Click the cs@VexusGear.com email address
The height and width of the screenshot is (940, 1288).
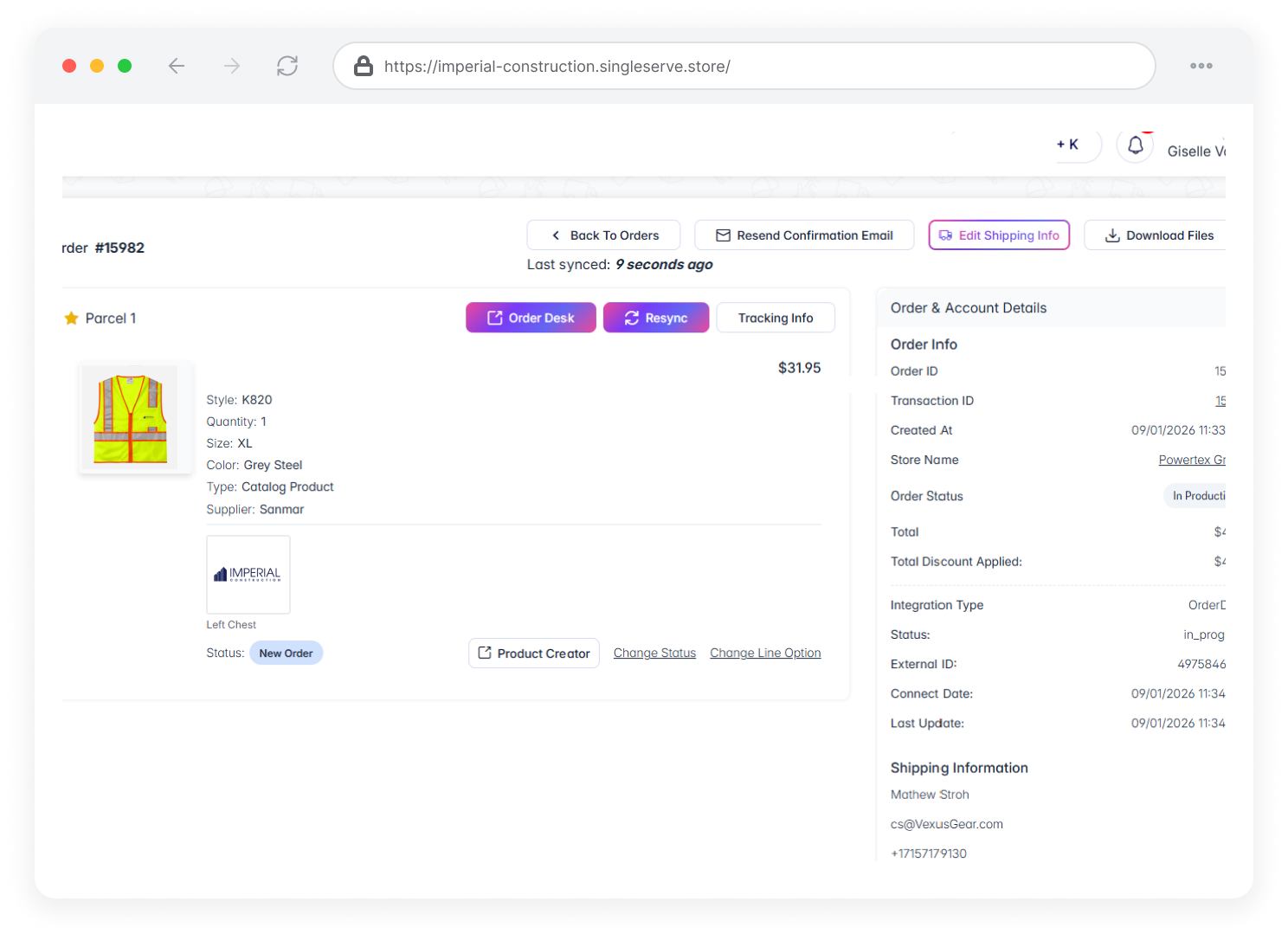[947, 824]
